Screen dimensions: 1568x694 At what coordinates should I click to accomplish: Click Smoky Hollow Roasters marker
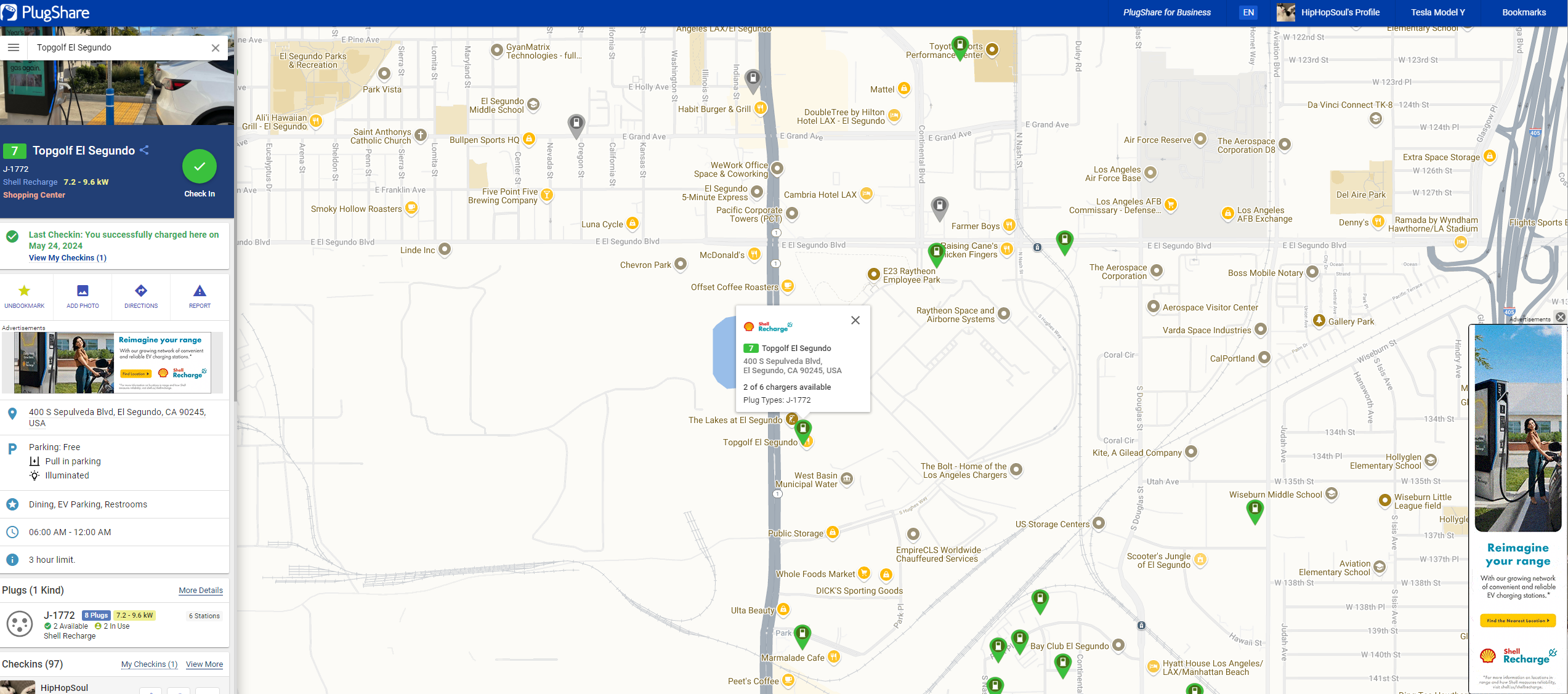tap(411, 208)
